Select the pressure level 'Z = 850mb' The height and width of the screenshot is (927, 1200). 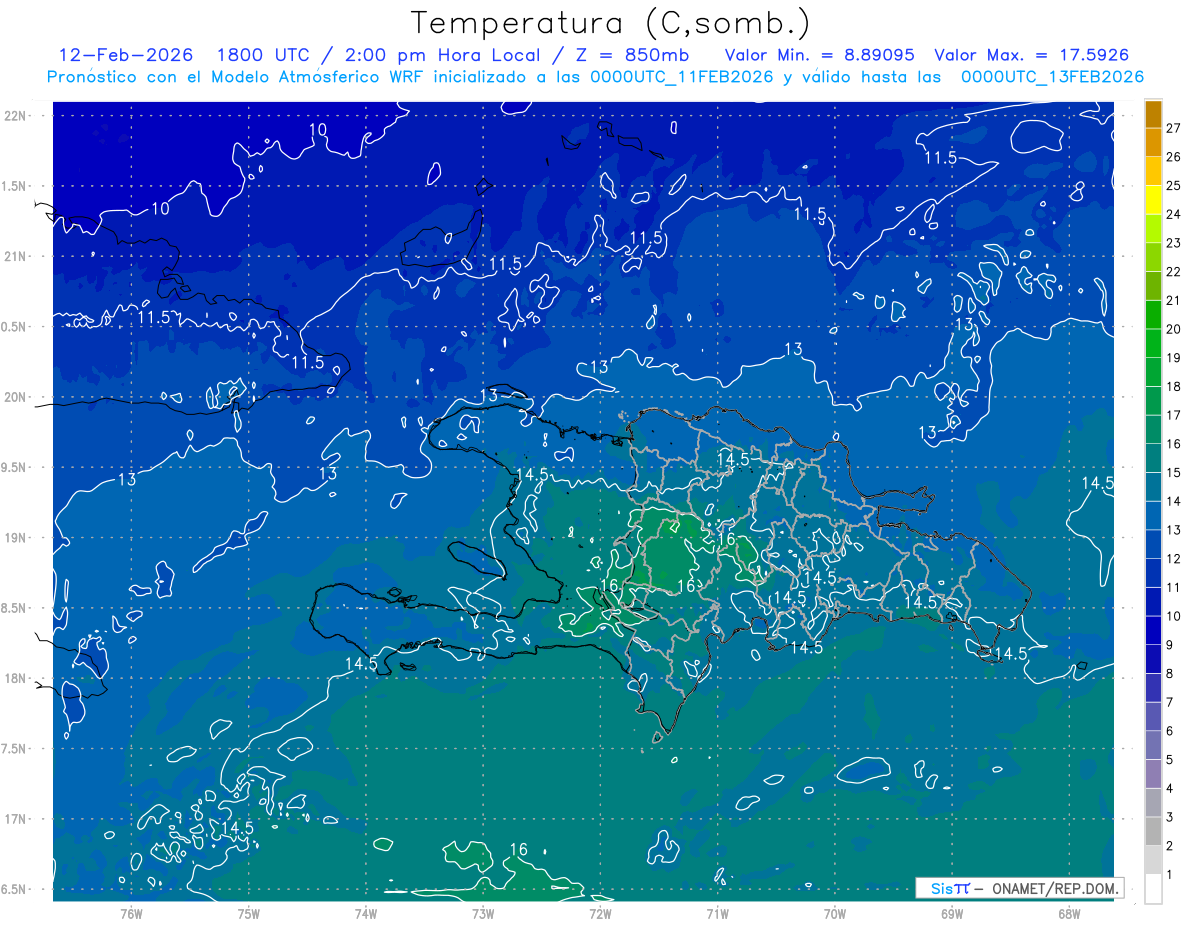pos(630,56)
